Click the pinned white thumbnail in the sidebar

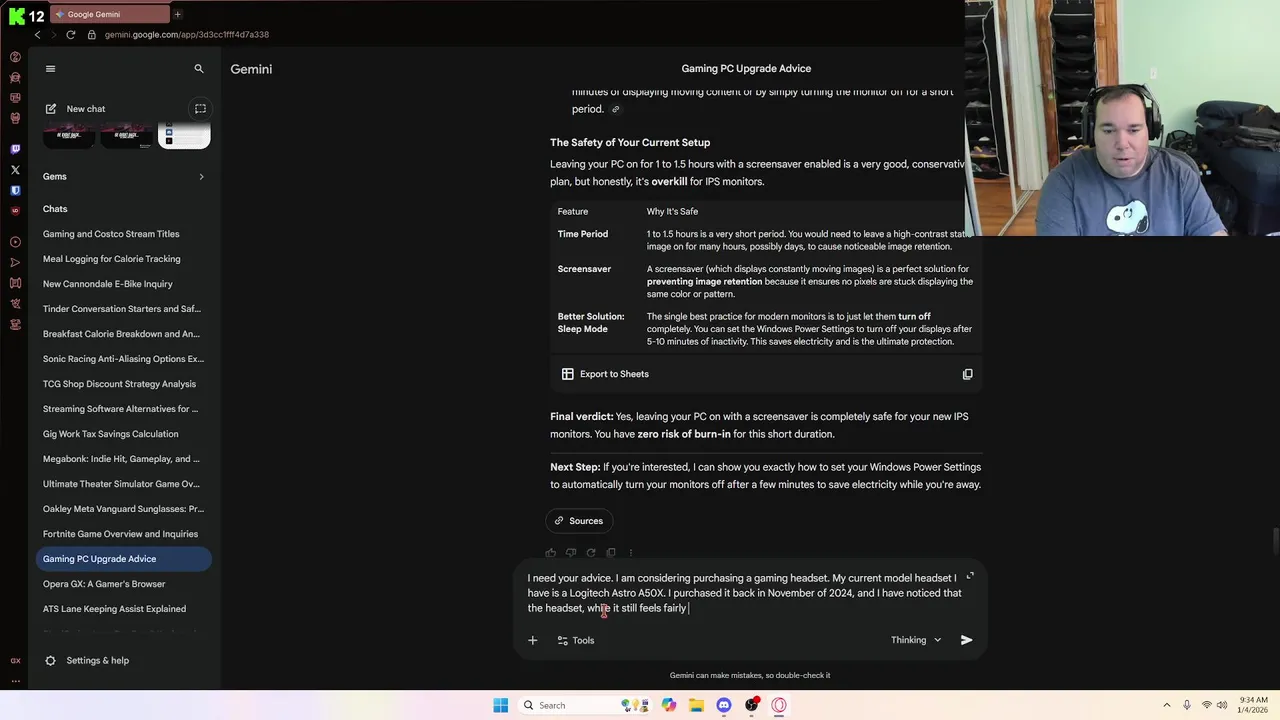pos(184,136)
